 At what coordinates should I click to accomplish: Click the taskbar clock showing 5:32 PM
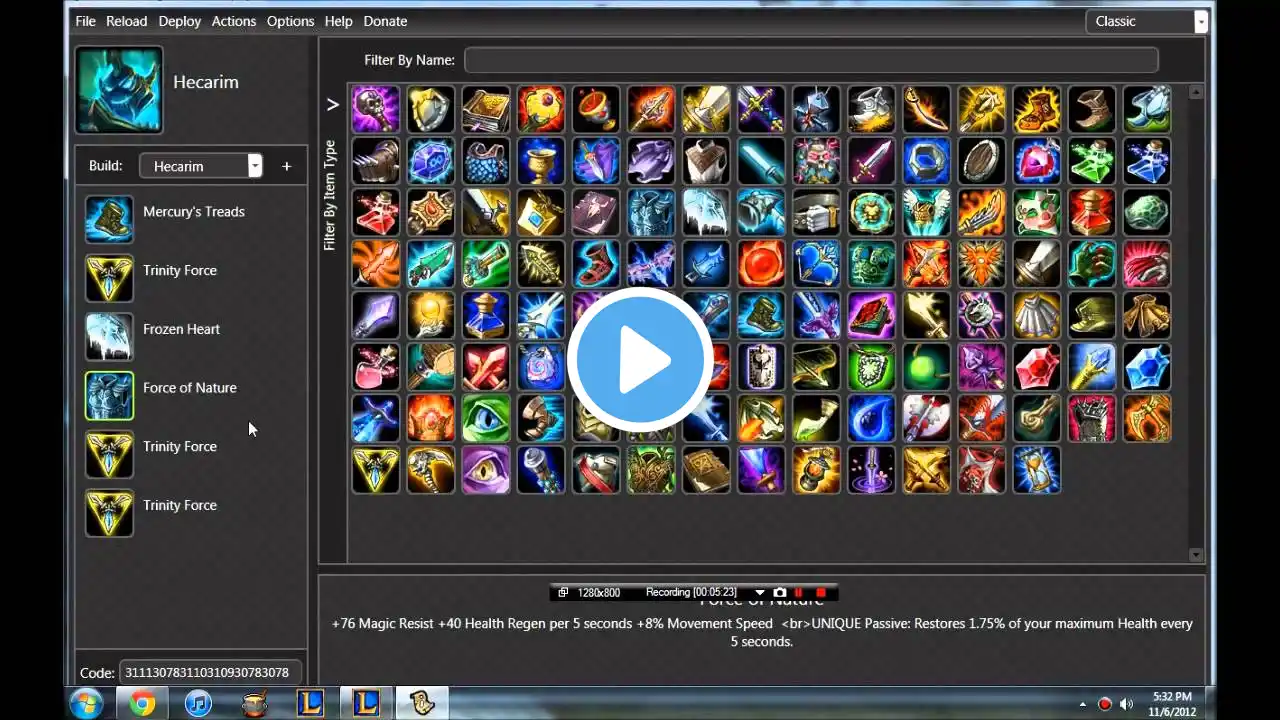tap(1170, 704)
